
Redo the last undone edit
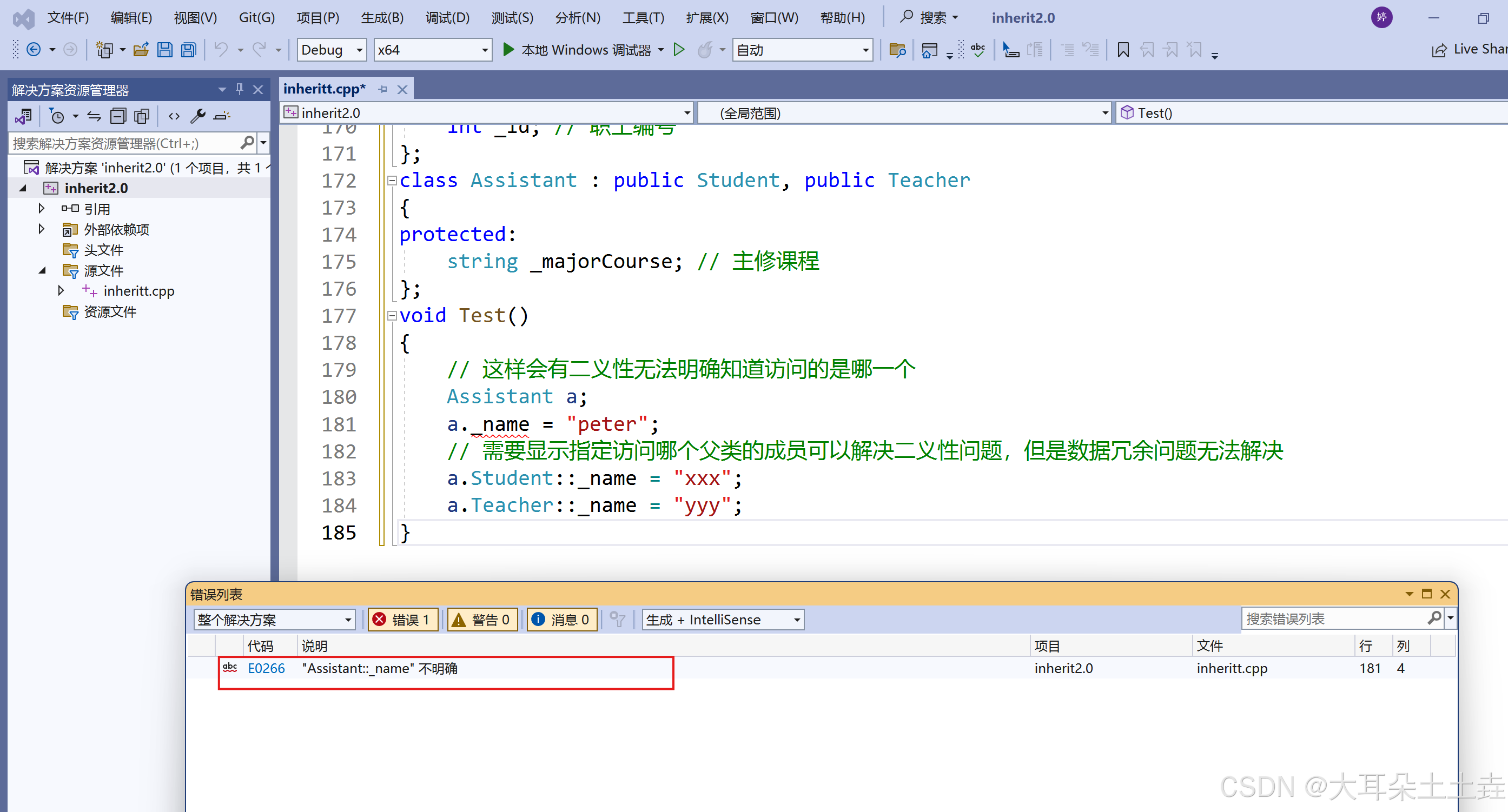[259, 50]
